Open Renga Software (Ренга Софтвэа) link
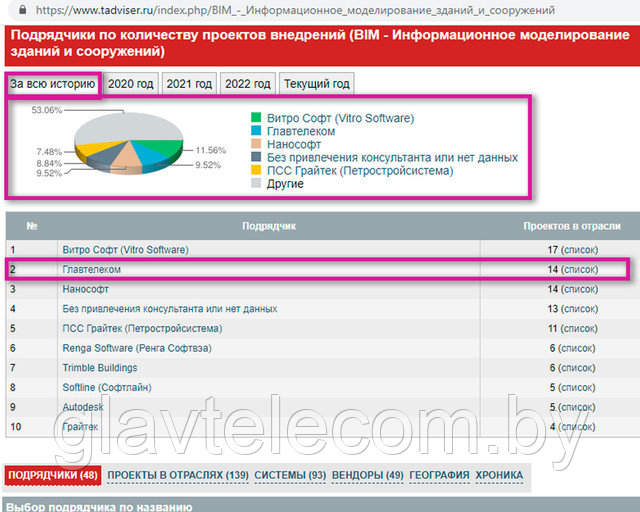This screenshot has width=640, height=512. pos(137,348)
